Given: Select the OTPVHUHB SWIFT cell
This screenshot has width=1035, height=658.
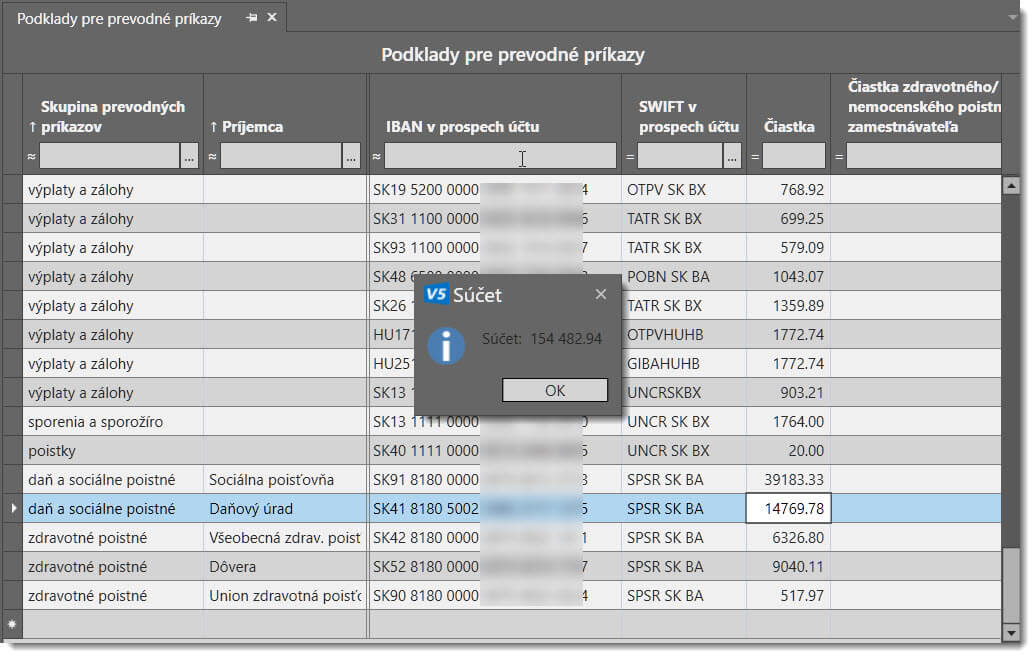Looking at the screenshot, I should pyautogui.click(x=684, y=335).
